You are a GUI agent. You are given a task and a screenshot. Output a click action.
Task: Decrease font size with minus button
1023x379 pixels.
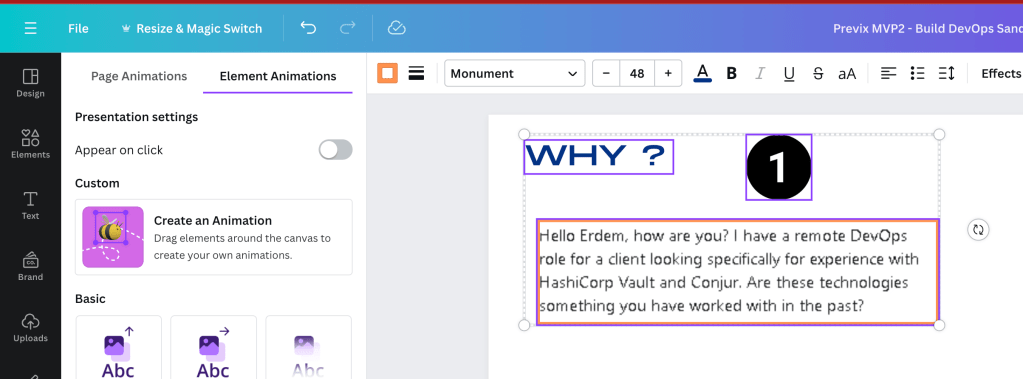pos(606,73)
